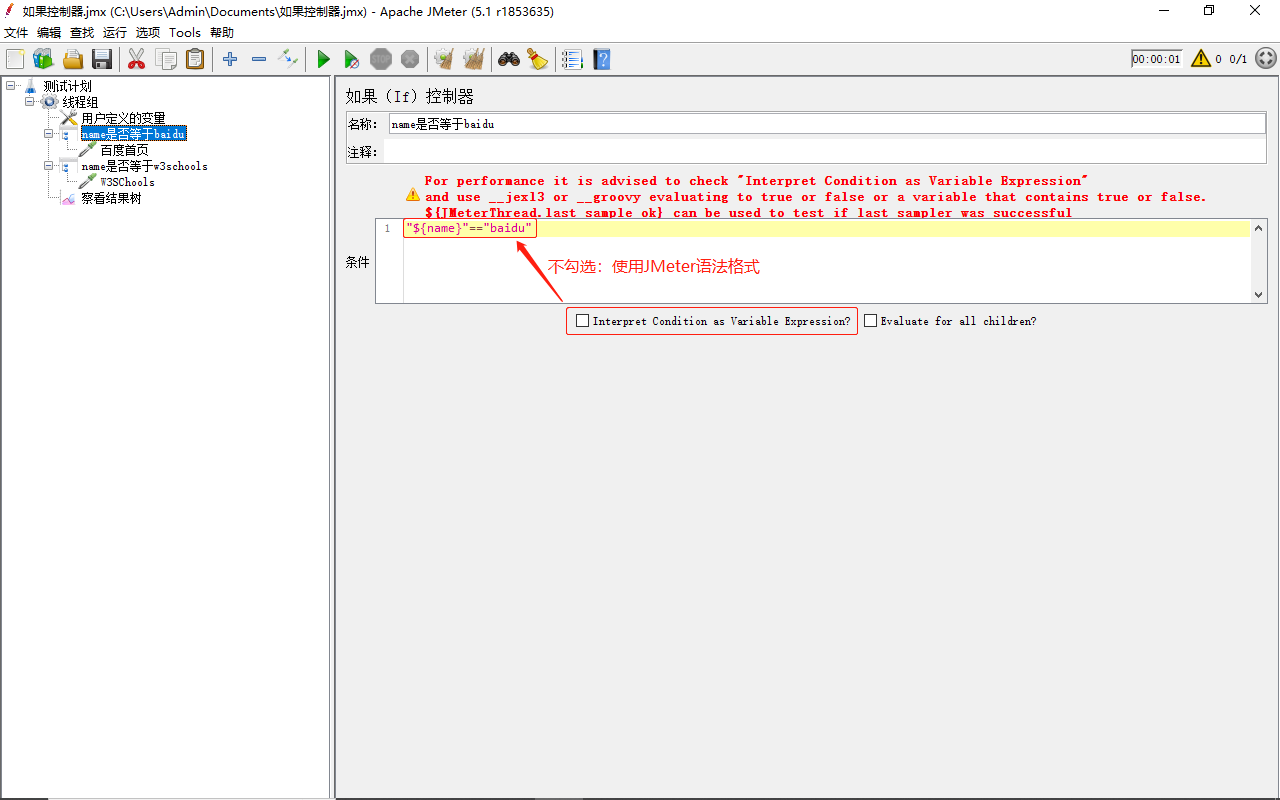Paste element with clipboard icon

195,59
